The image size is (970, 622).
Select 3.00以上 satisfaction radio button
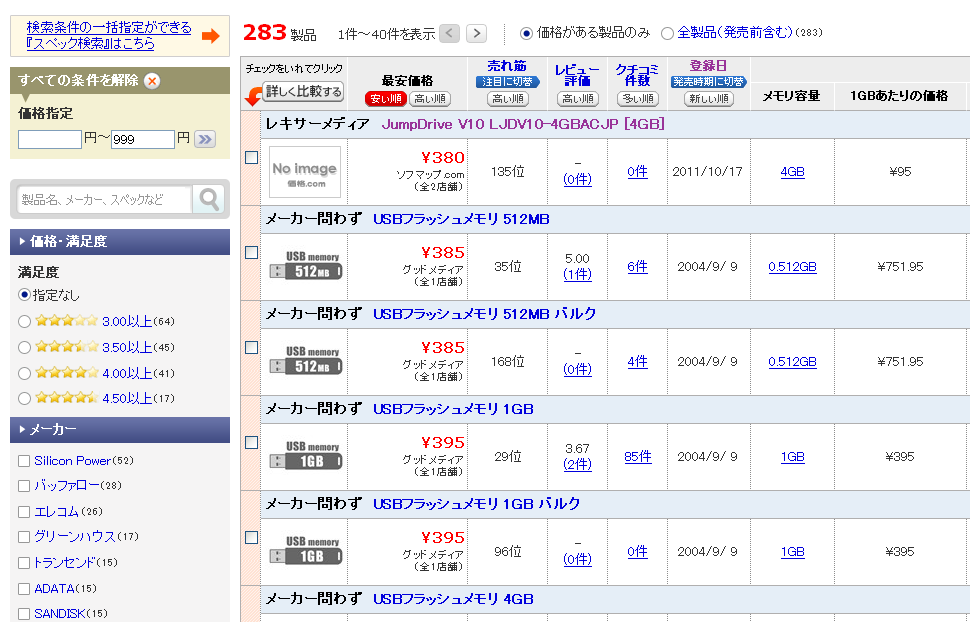coord(24,321)
